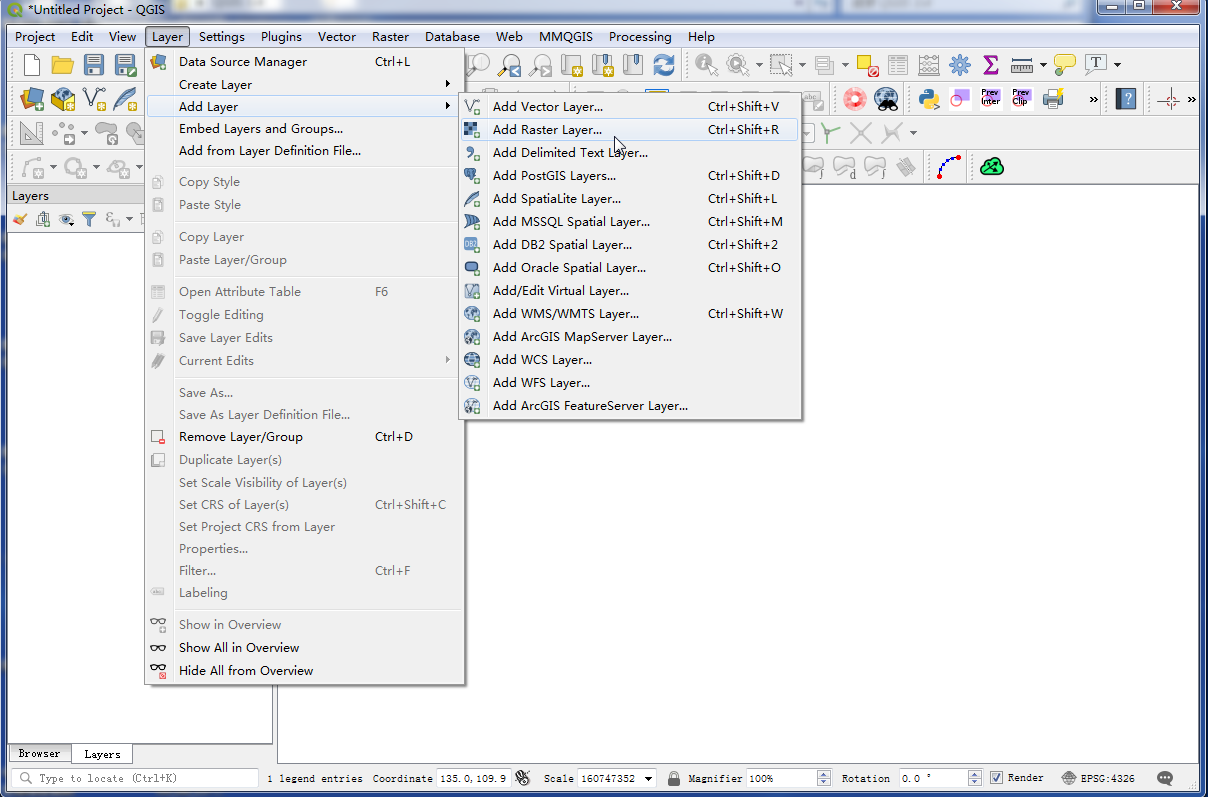Expand the Create Layer submenu

[x=305, y=84]
